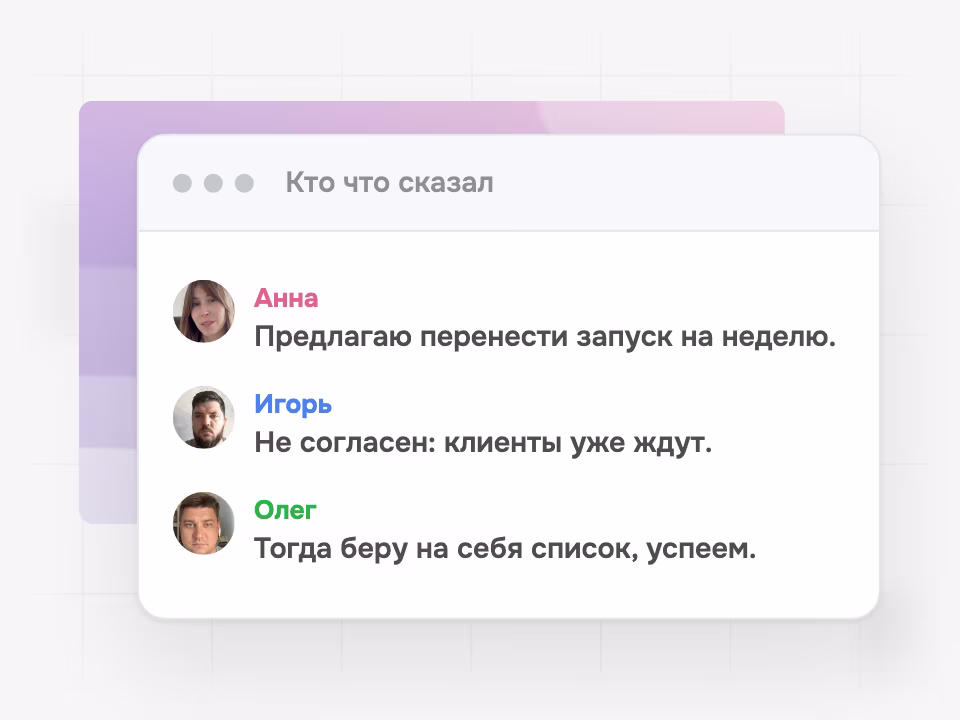Image resolution: width=960 pixels, height=720 pixels.
Task: Click the first gray window dot
Action: pyautogui.click(x=182, y=183)
